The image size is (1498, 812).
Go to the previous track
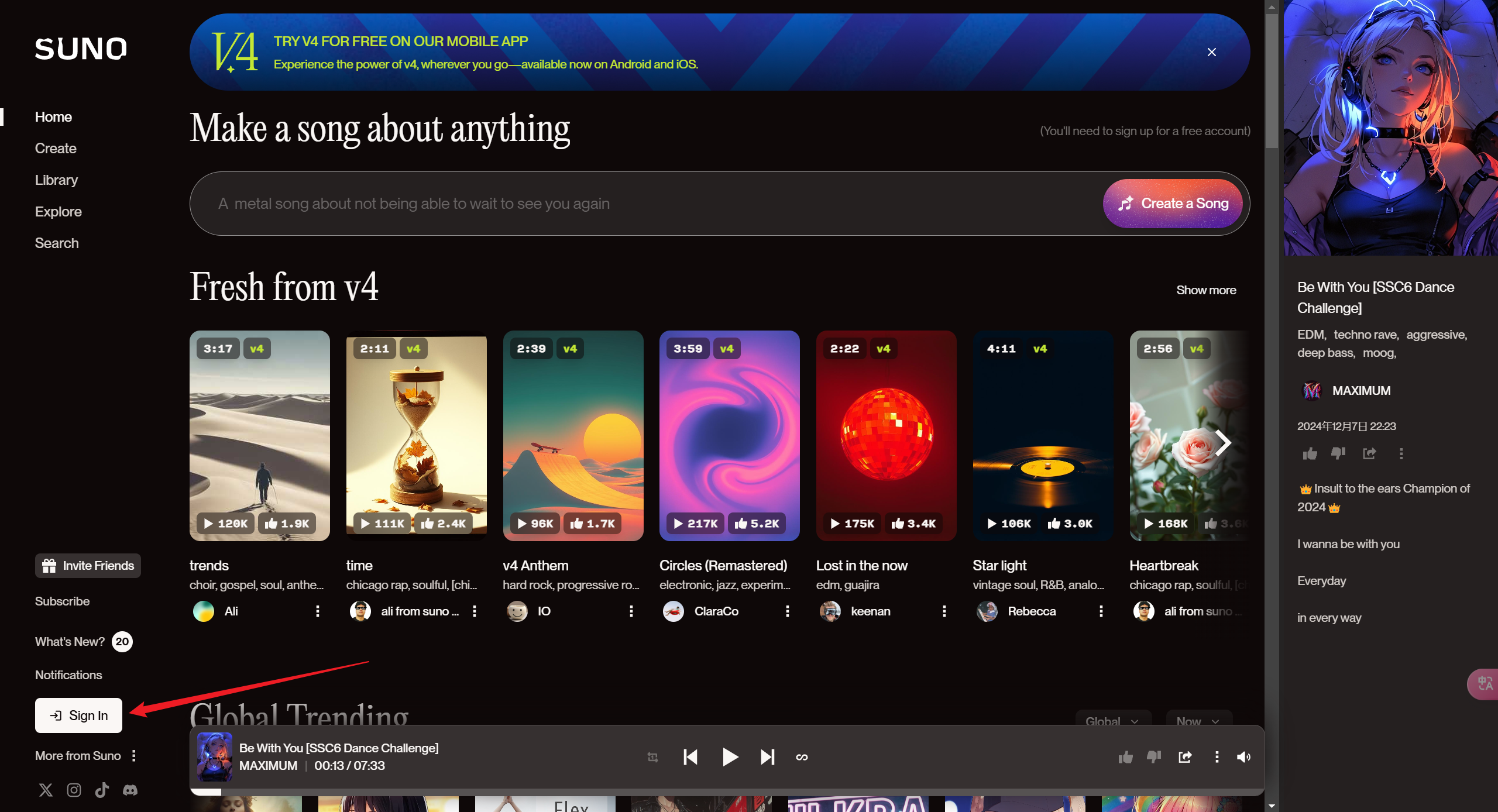(x=690, y=757)
